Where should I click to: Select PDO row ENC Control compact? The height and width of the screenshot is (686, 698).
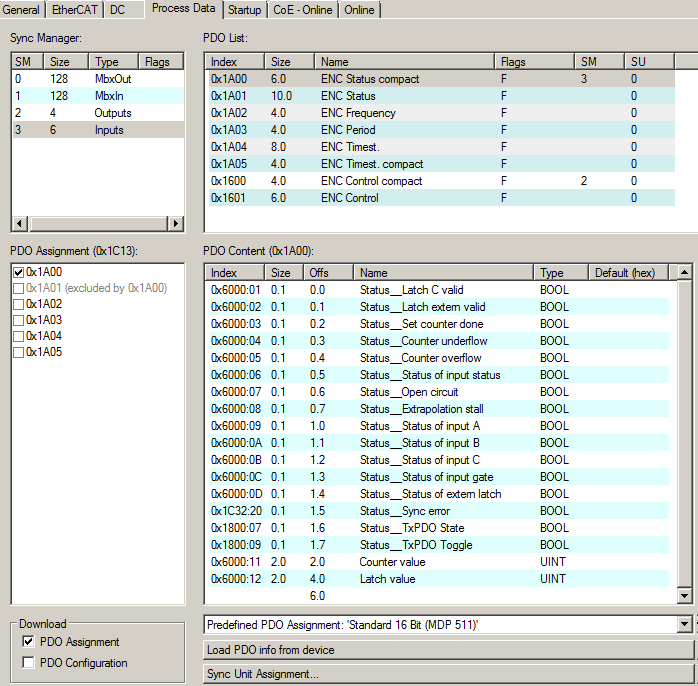(x=442, y=181)
